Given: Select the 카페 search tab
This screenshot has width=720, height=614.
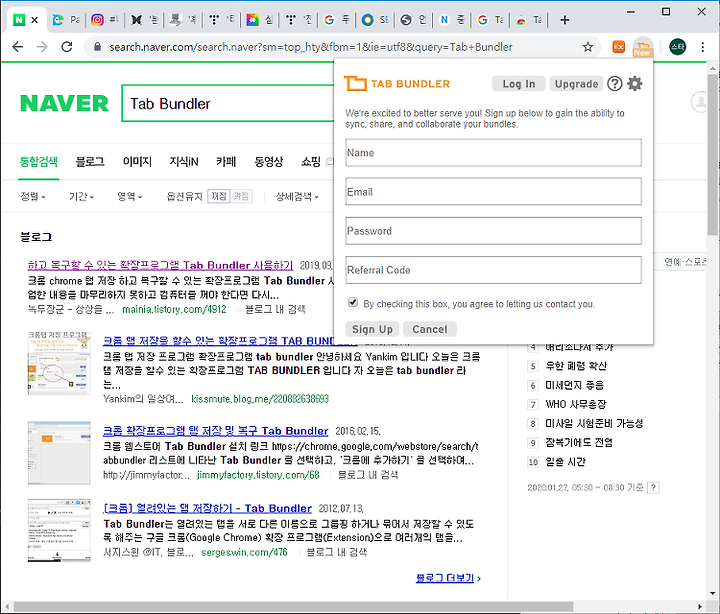Looking at the screenshot, I should 226,162.
